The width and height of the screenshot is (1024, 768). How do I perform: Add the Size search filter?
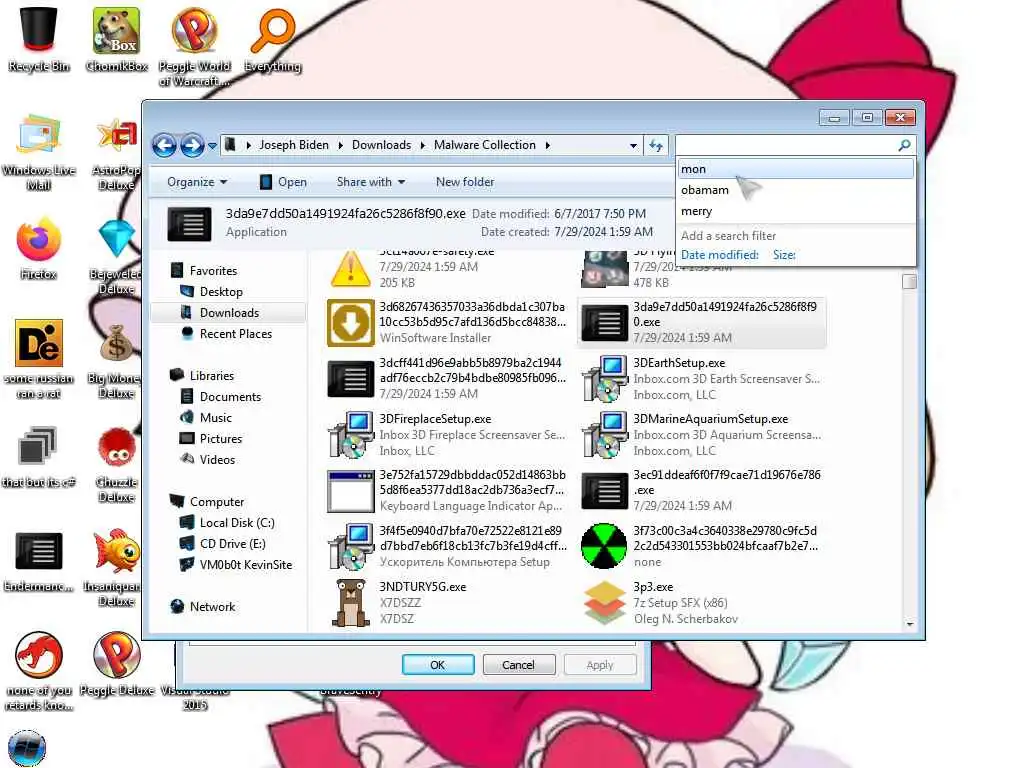(784, 255)
